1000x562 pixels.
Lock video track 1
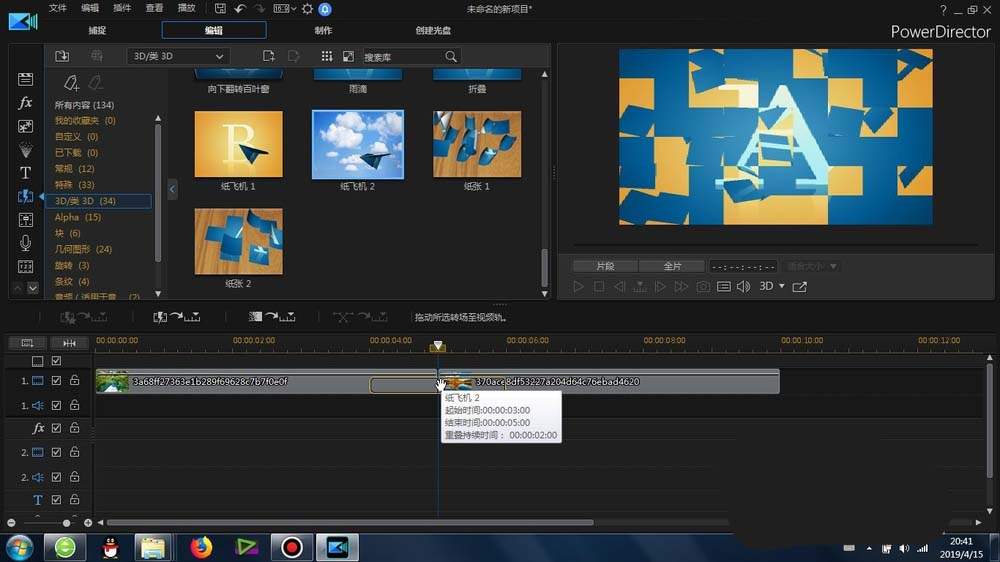75,380
